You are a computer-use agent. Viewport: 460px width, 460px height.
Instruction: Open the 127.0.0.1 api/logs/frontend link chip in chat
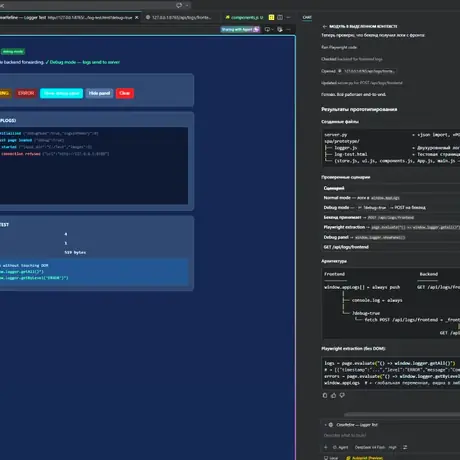point(367,71)
